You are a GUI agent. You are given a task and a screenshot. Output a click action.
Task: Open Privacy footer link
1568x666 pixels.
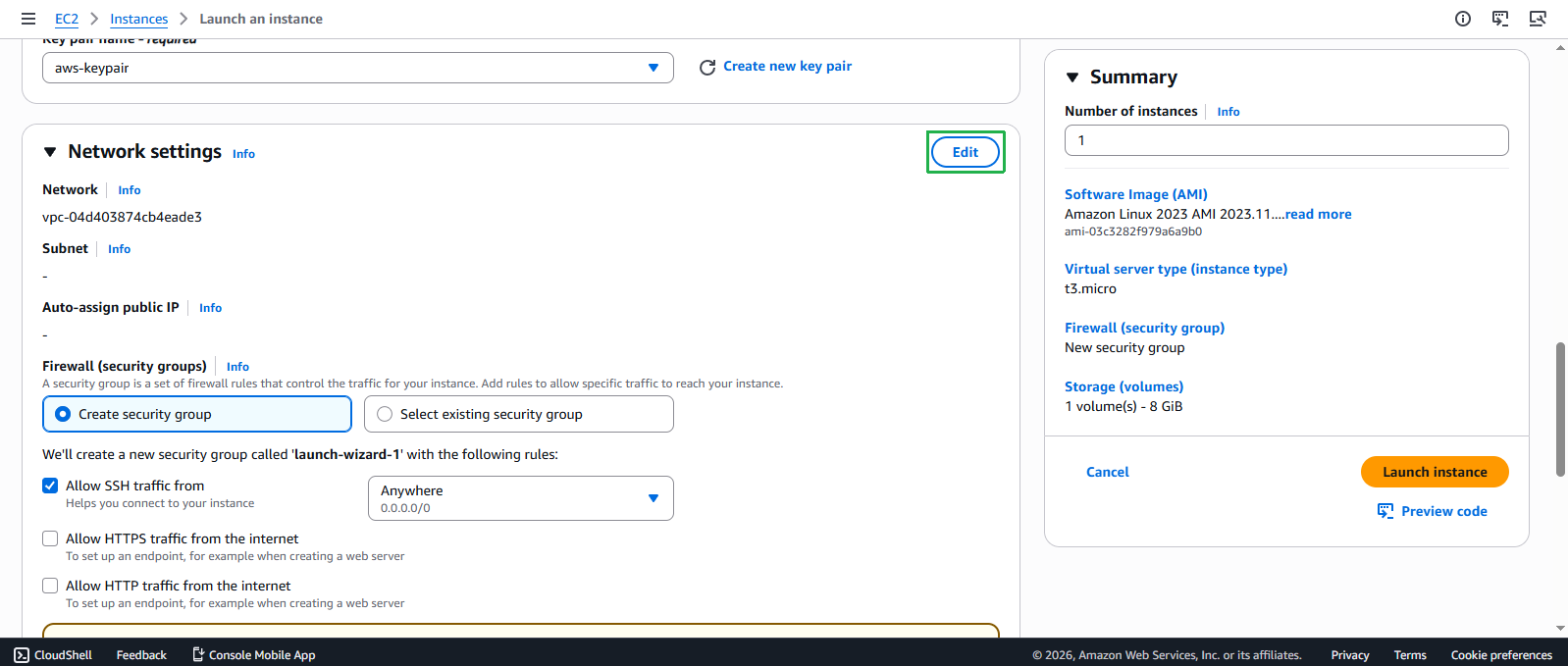coord(1350,654)
